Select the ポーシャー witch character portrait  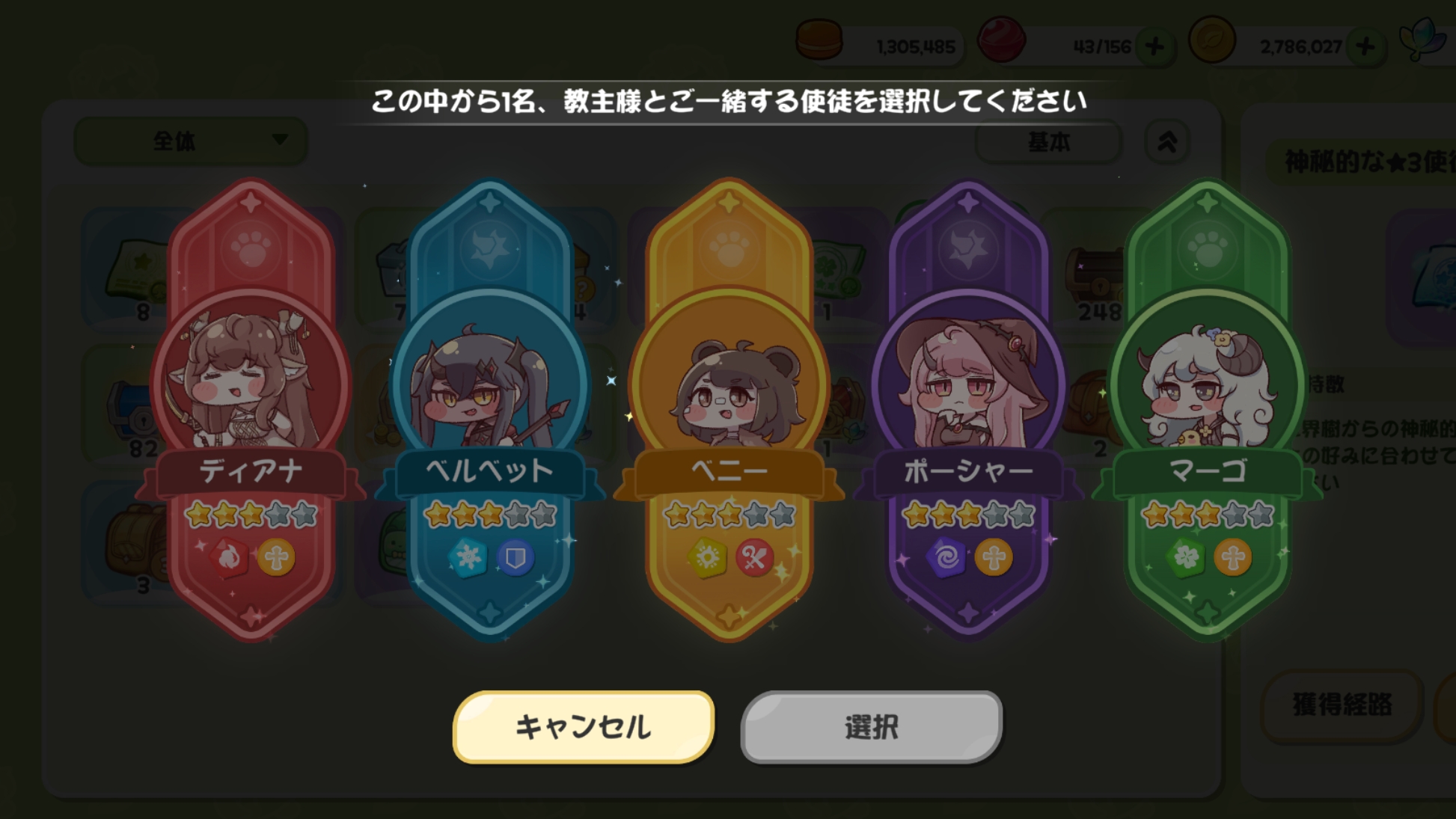pos(968,383)
